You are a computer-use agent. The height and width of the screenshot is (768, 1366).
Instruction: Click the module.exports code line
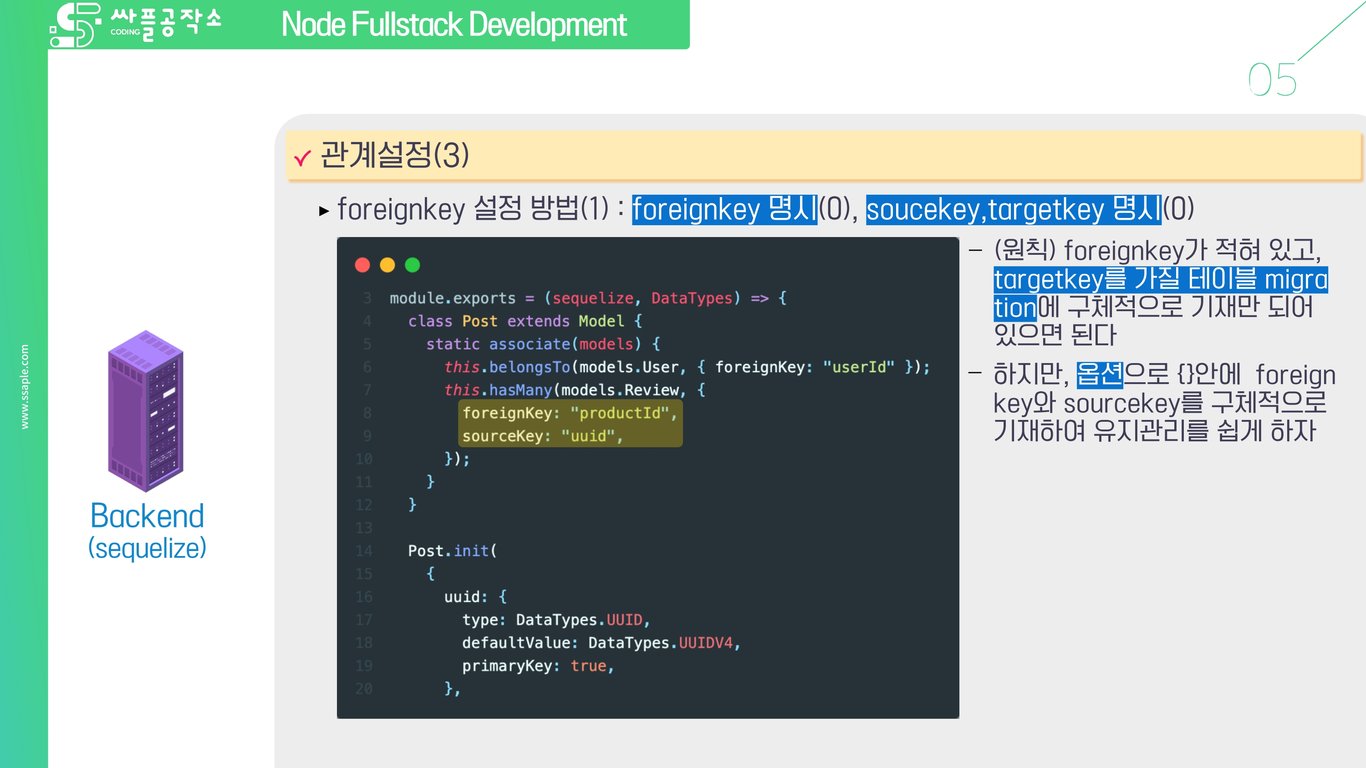(x=589, y=298)
